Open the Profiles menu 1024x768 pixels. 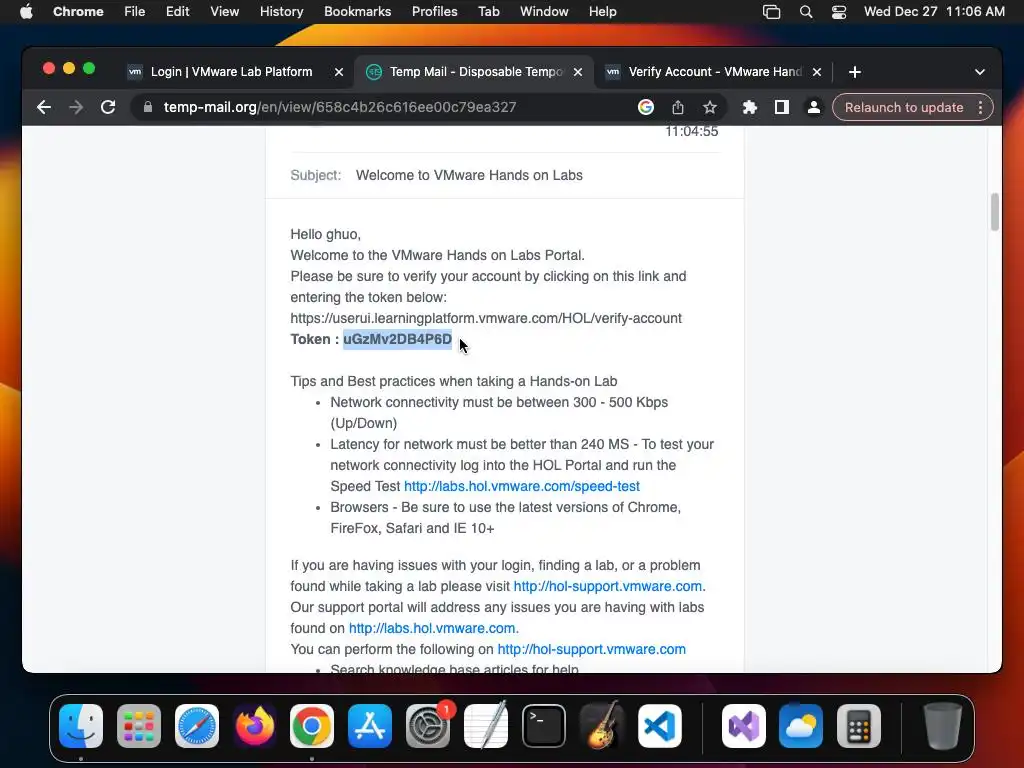tap(434, 12)
